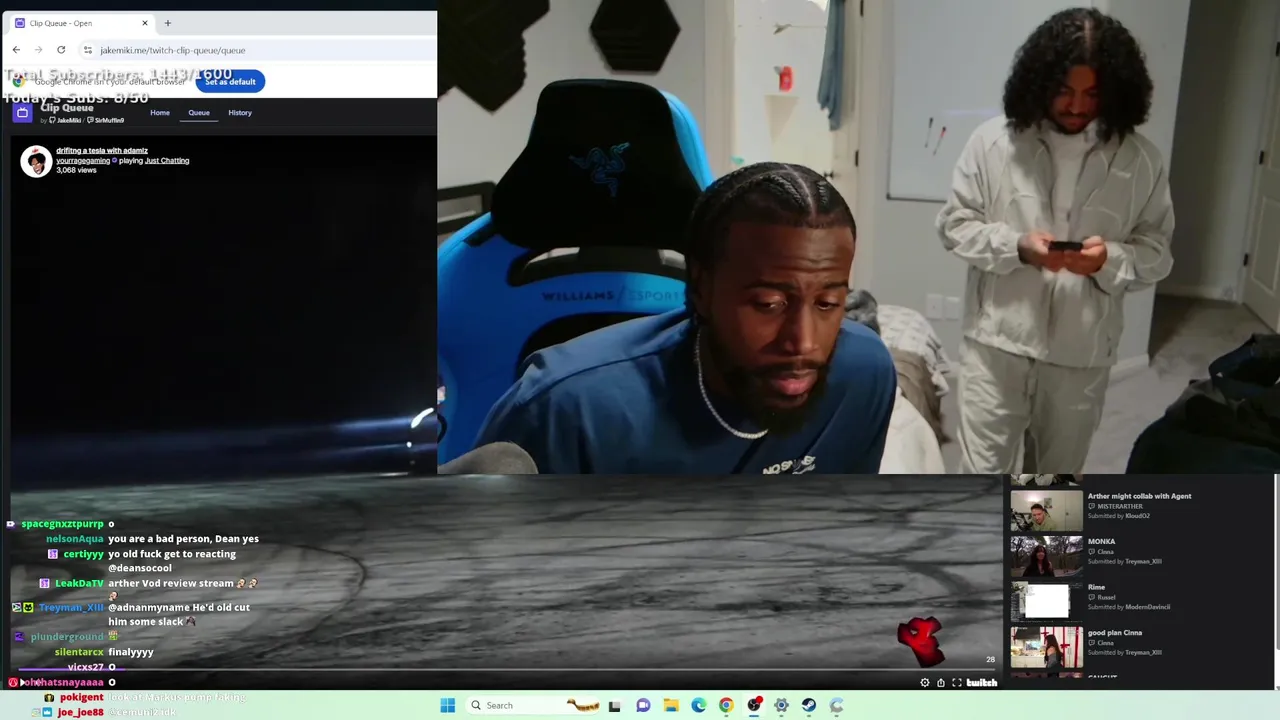This screenshot has height=720, width=1280.
Task: Select Arther might collab with Agent thumbnail
Action: tap(1046, 510)
